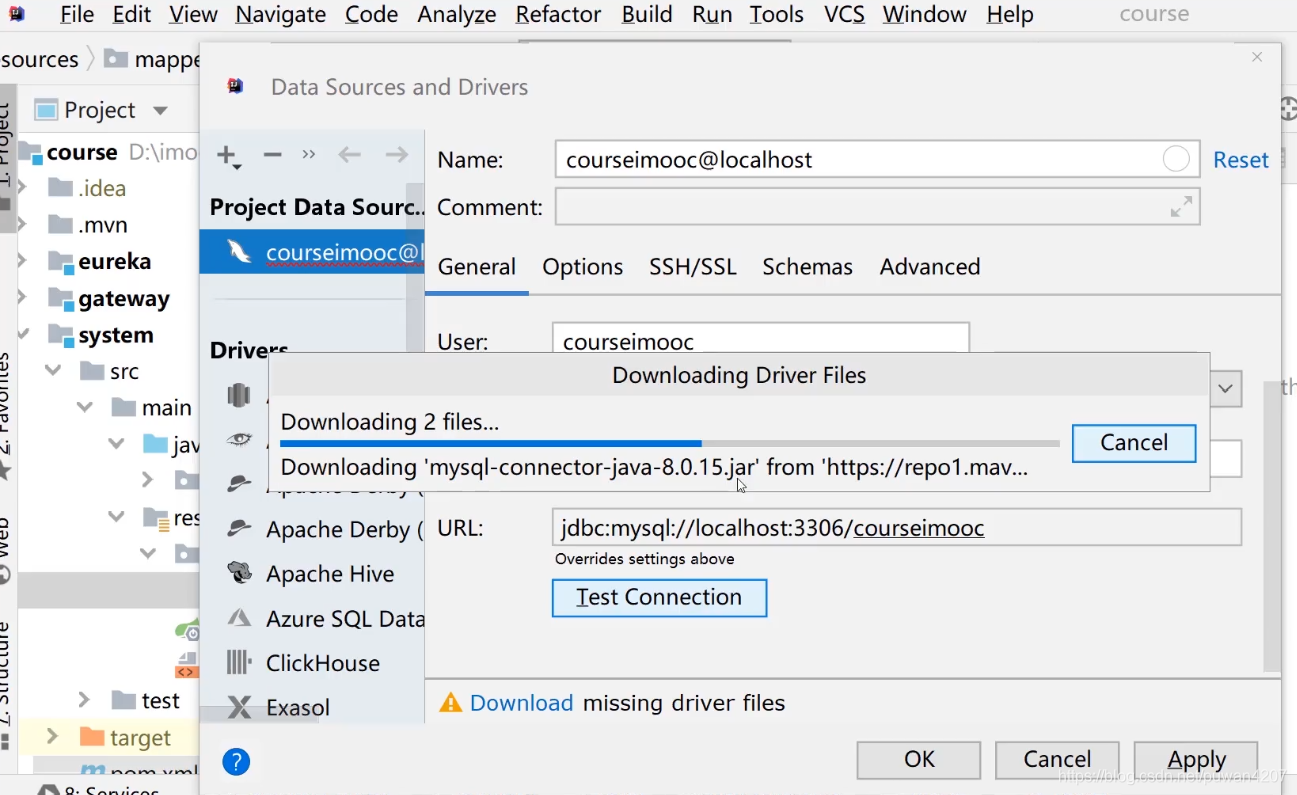Open the dropdown right of download dialog
This screenshot has width=1297, height=795.
[x=1226, y=389]
